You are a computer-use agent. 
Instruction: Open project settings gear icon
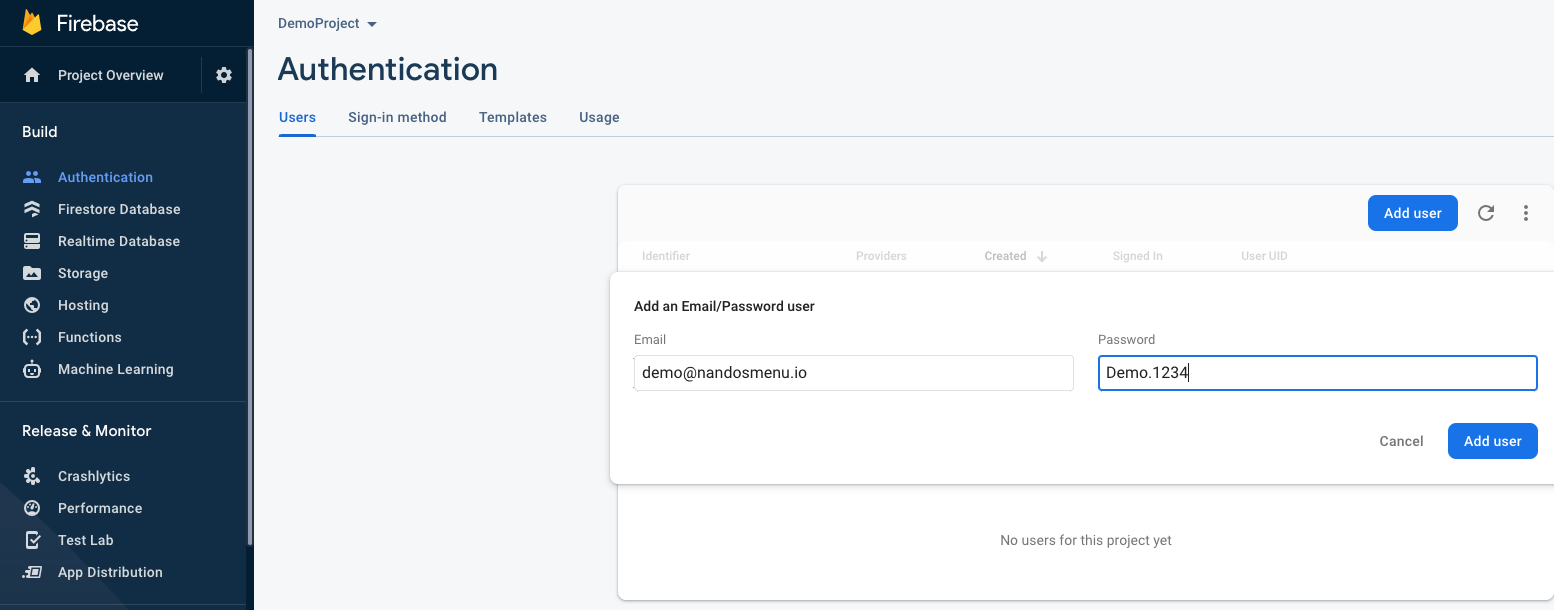224,75
